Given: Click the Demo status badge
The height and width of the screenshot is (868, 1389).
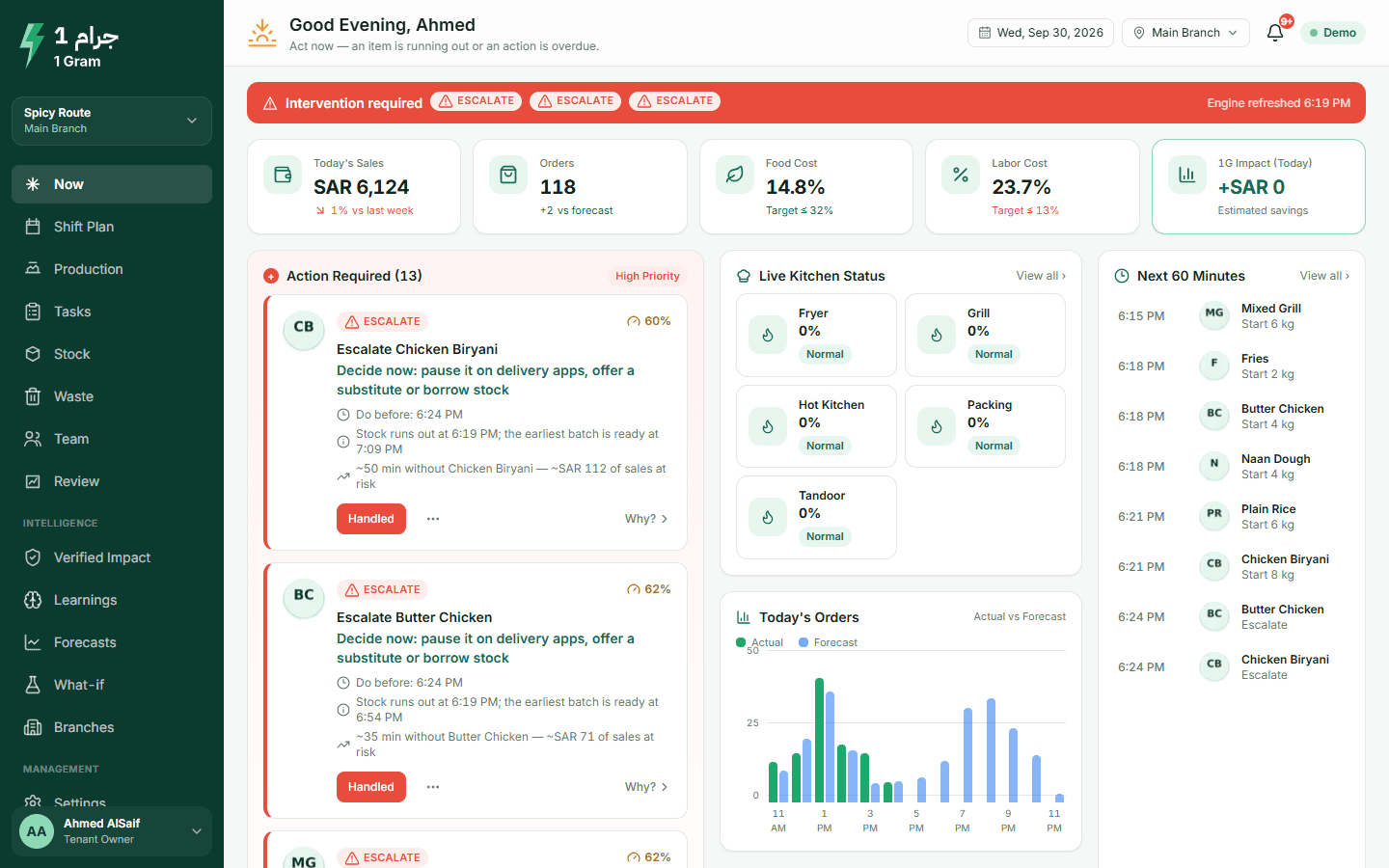Looking at the screenshot, I should (x=1333, y=33).
